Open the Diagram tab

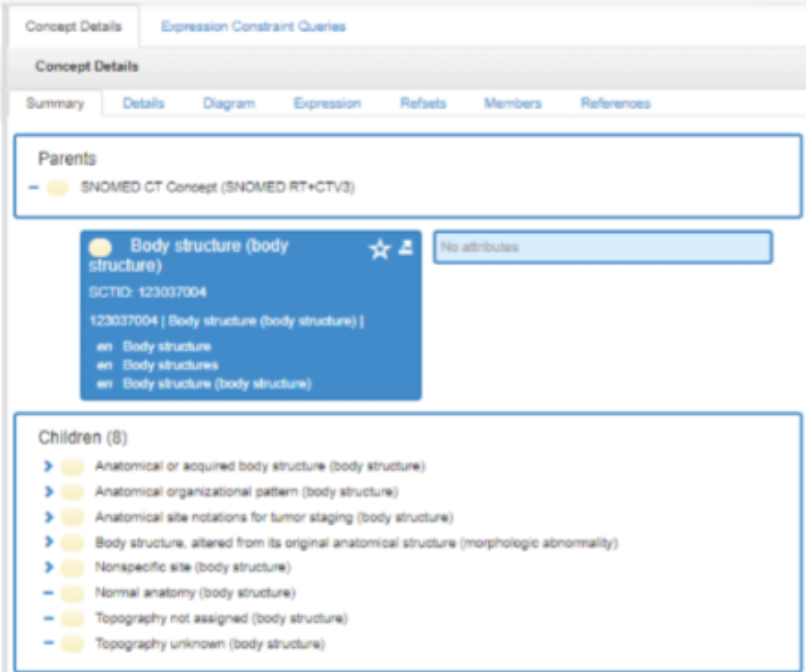tap(228, 103)
